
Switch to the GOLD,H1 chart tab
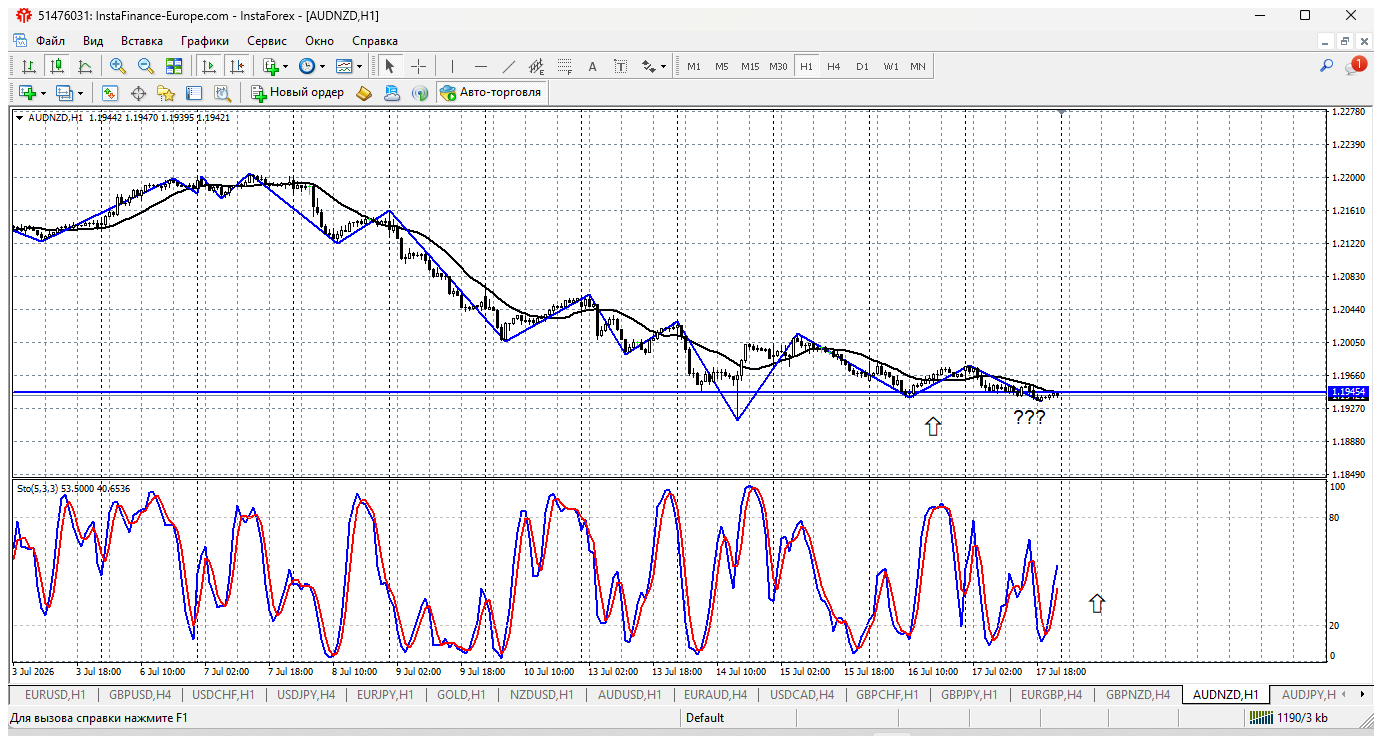(x=462, y=694)
